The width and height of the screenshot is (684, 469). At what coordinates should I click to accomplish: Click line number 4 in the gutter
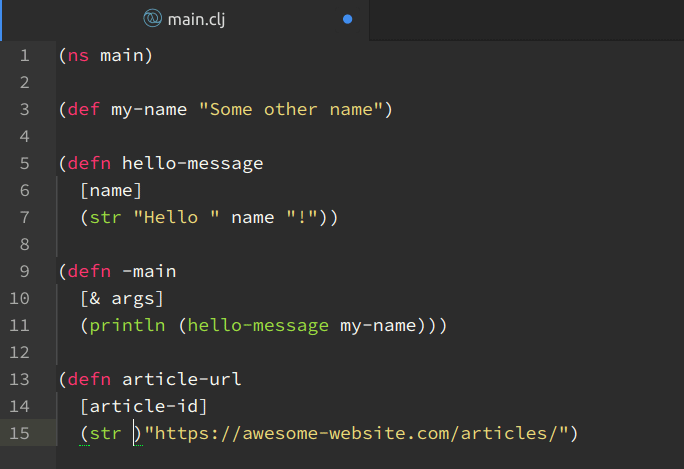click(x=25, y=137)
